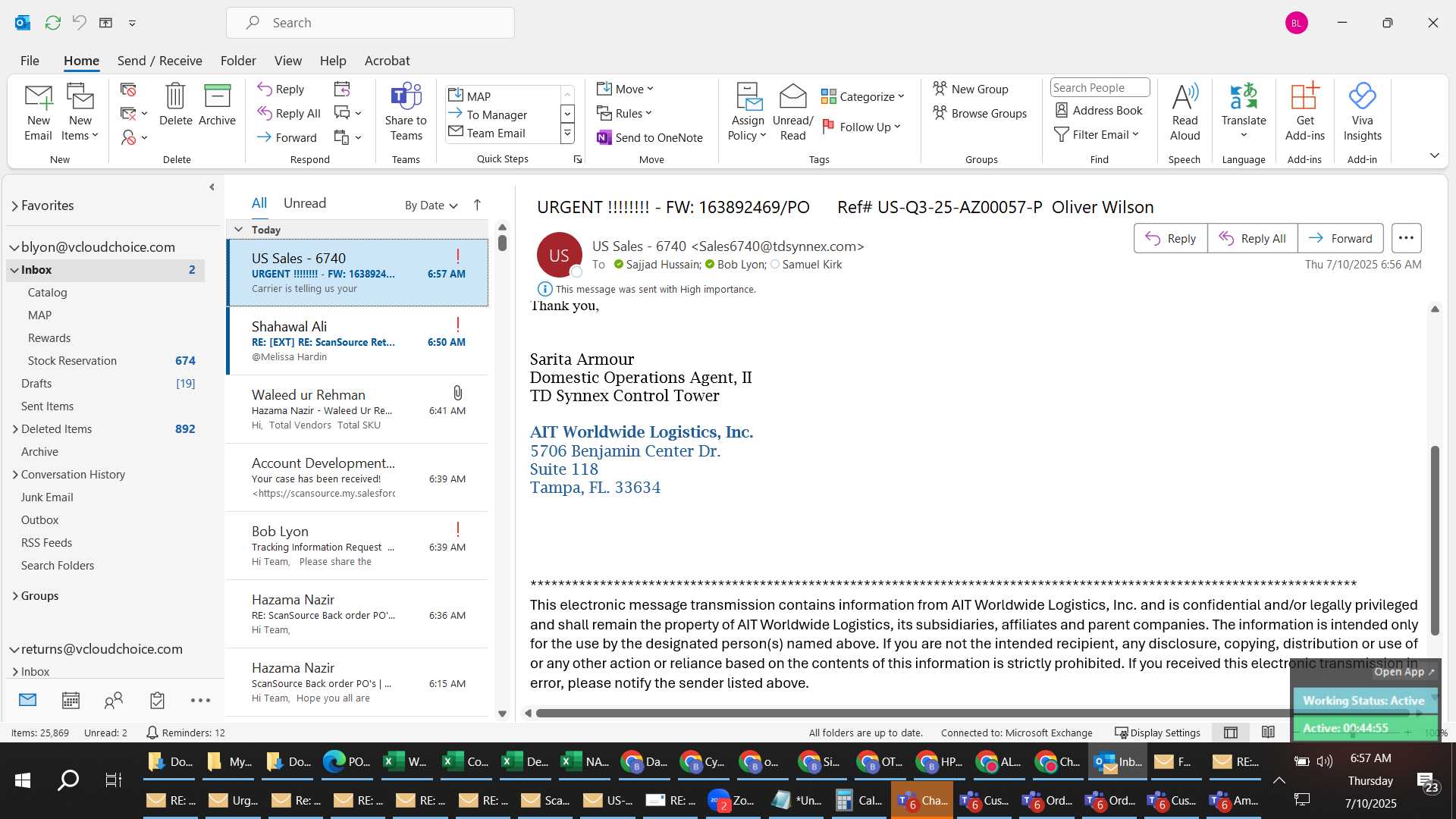The image size is (1456, 819).
Task: Open Follow Up flag dropdown
Action: 861,127
